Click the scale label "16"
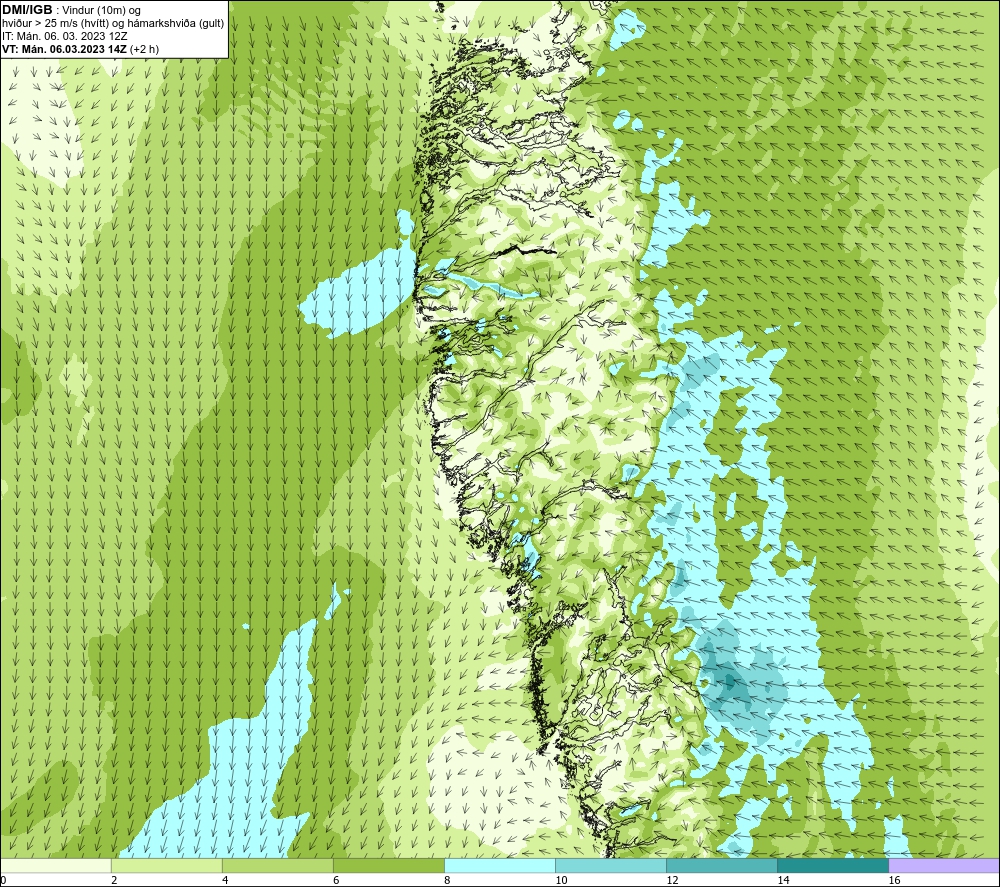 pyautogui.click(x=894, y=881)
